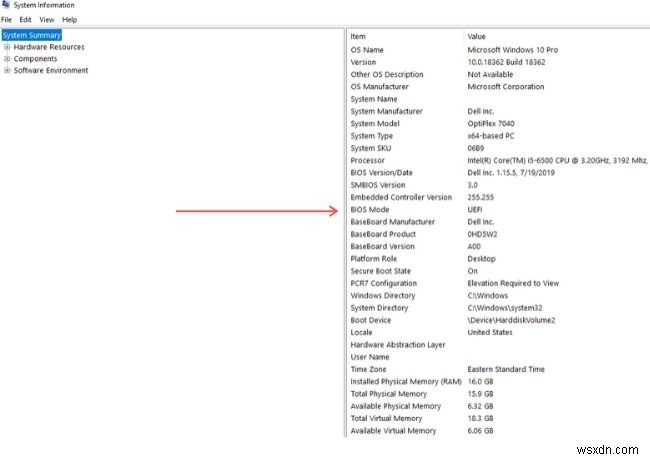Click Elevation Required to View value
650x460 pixels.
click(513, 283)
